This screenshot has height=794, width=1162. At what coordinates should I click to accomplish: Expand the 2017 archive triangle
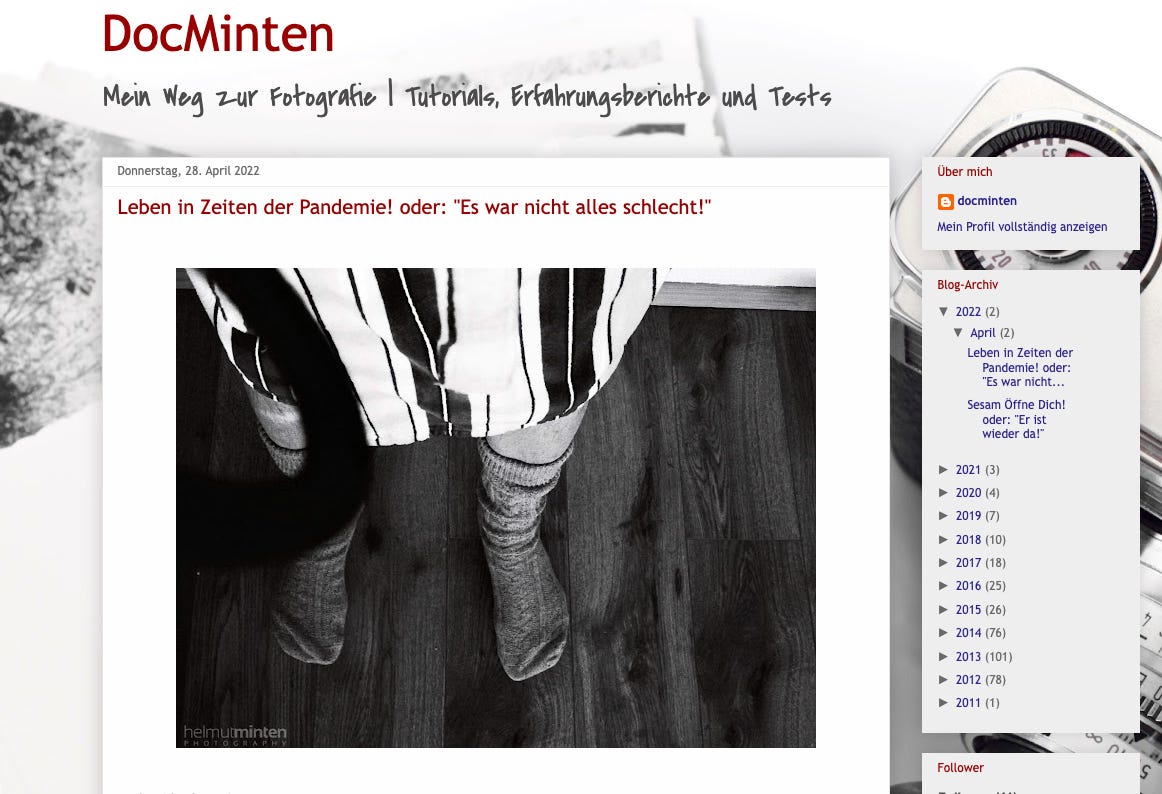[x=944, y=562]
